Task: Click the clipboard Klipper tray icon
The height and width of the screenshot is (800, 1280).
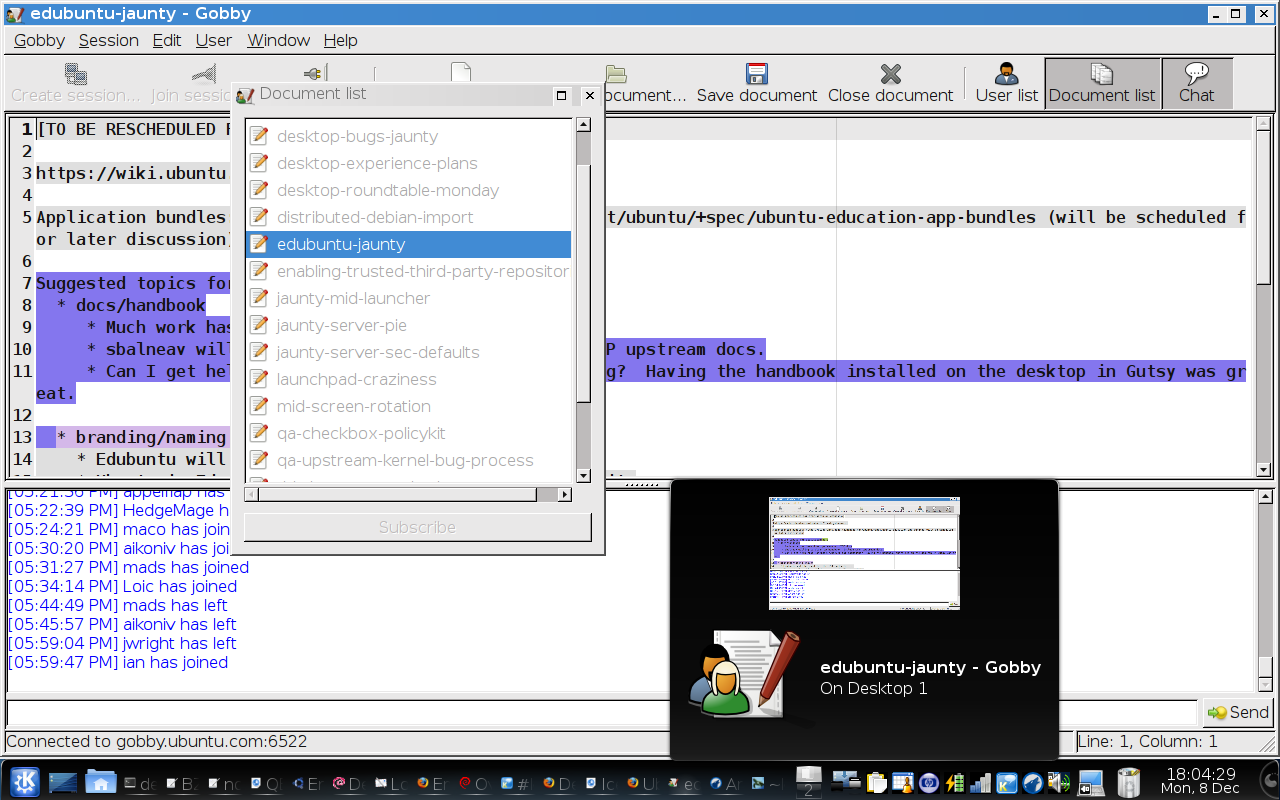Action: (876, 782)
